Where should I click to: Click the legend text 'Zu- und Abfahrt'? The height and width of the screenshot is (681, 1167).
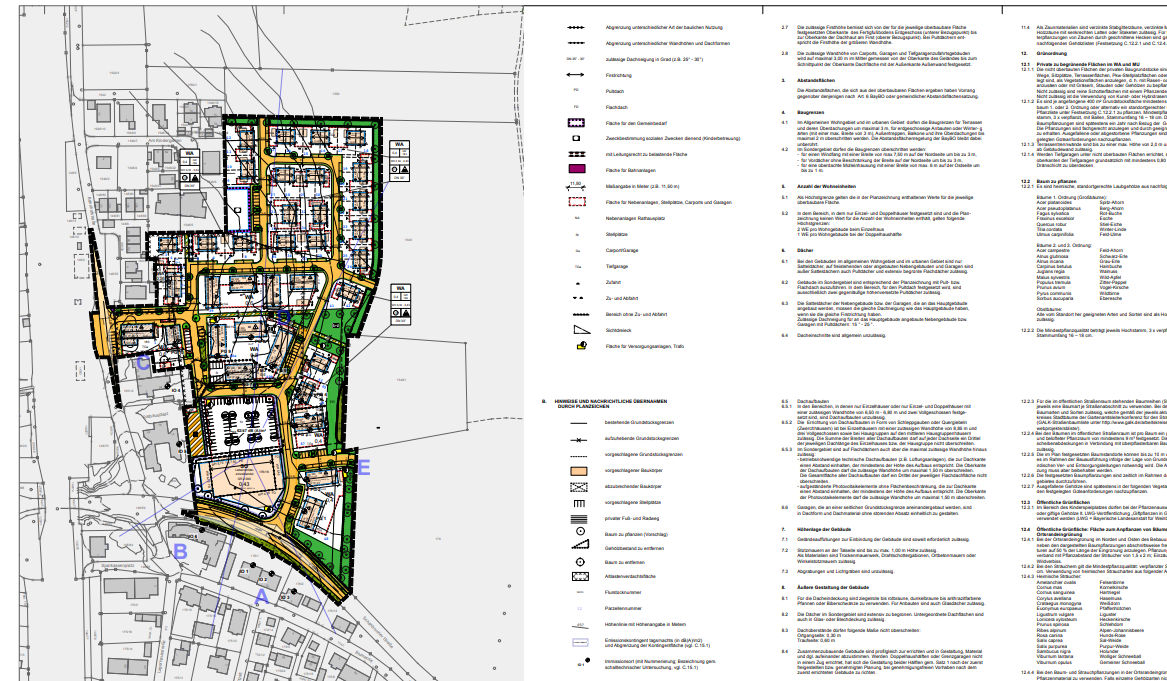click(x=622, y=298)
